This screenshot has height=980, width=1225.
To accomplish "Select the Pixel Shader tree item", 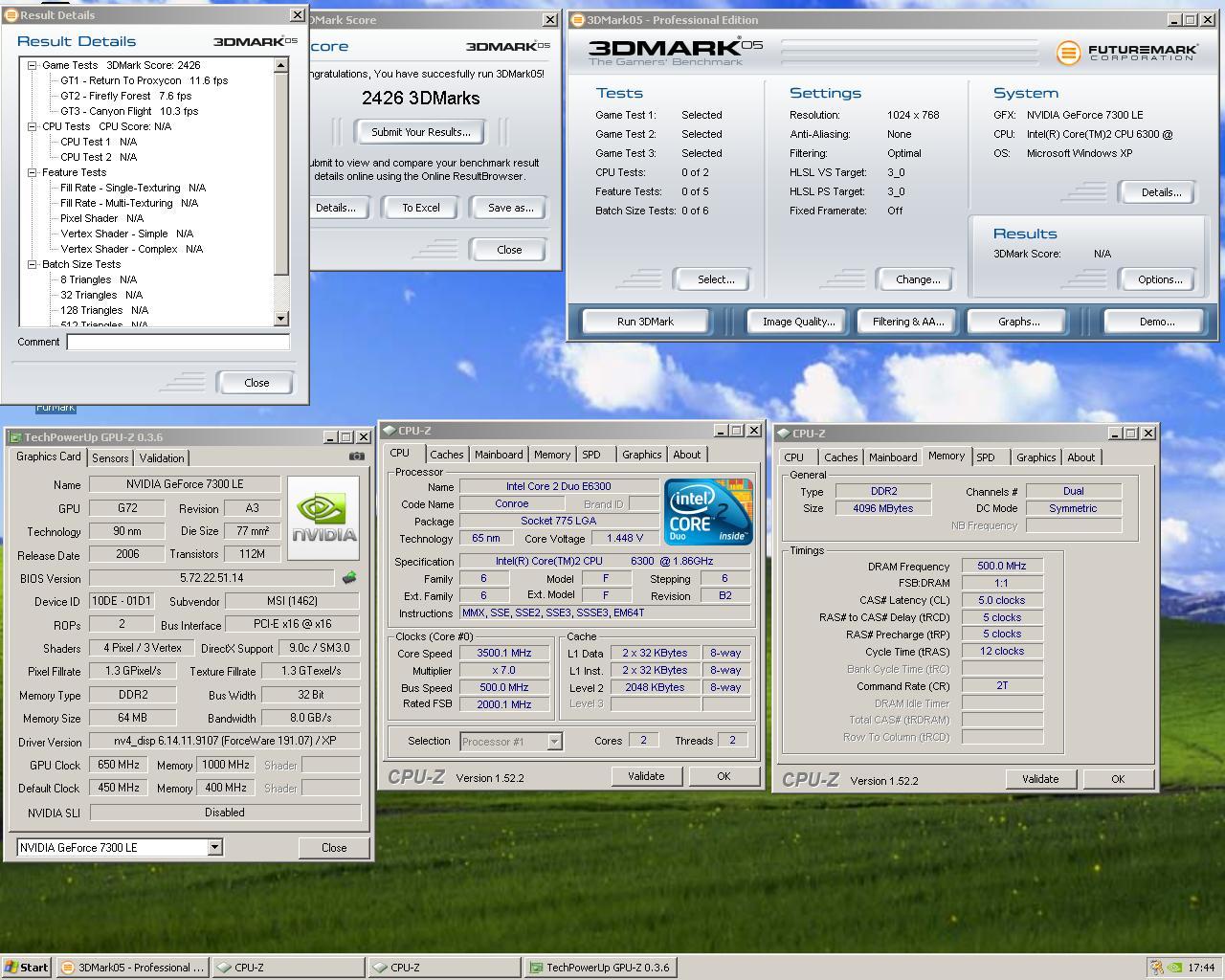I will [101, 218].
